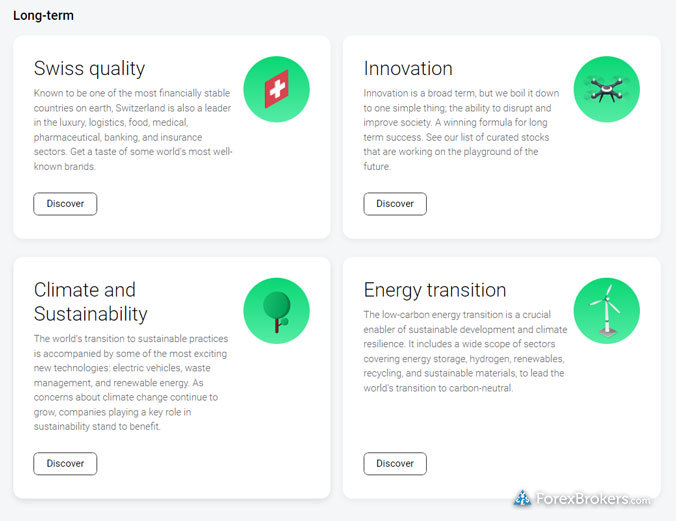676x521 pixels.
Task: Select the Long-term section heading
Action: [x=43, y=16]
